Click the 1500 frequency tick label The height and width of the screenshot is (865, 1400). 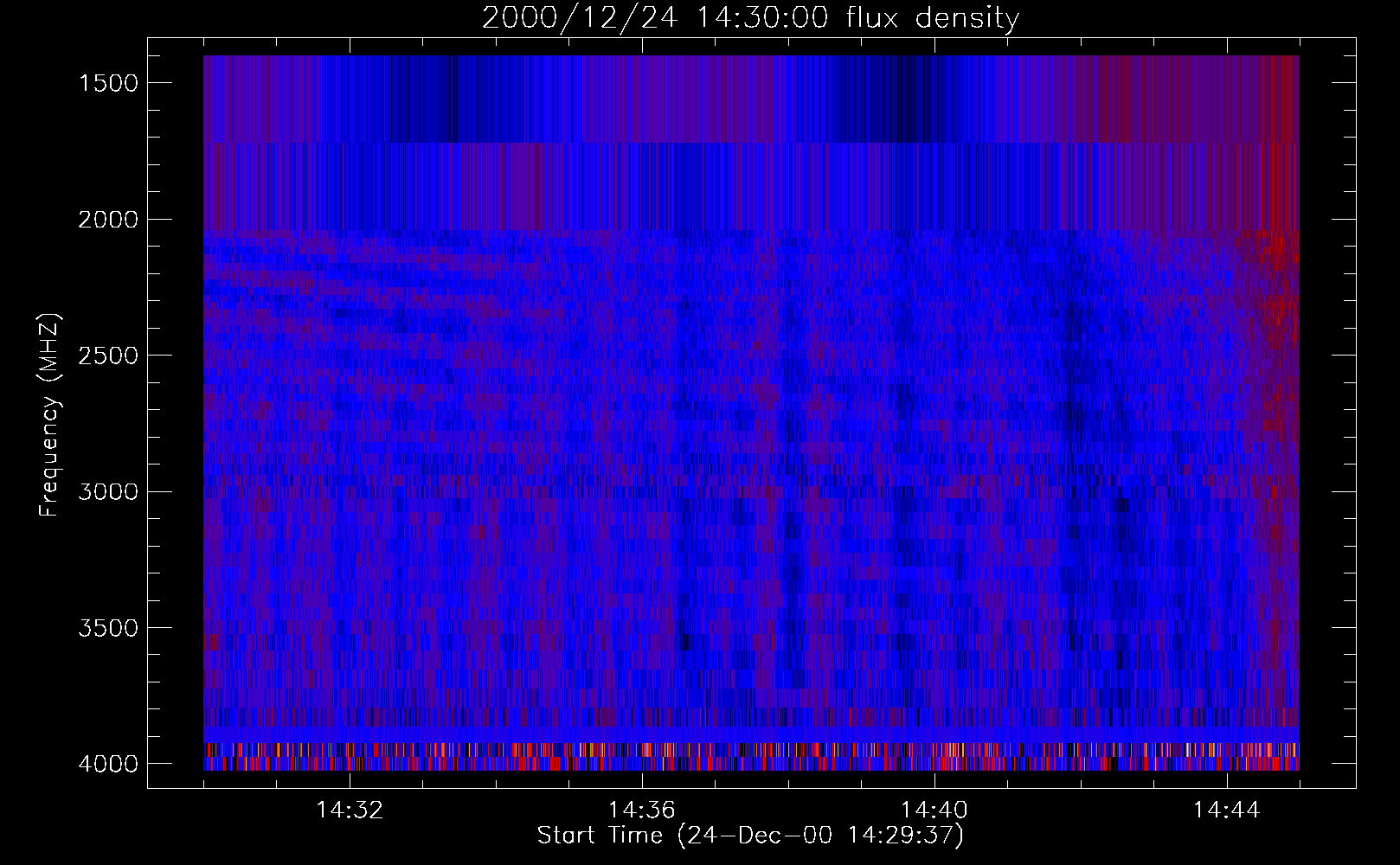108,83
